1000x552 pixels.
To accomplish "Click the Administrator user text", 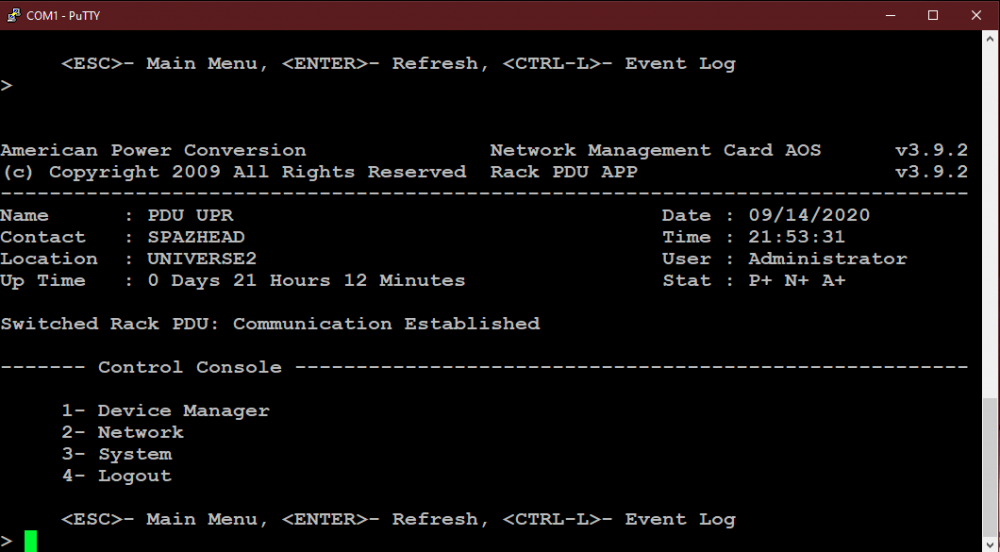I will 827,259.
